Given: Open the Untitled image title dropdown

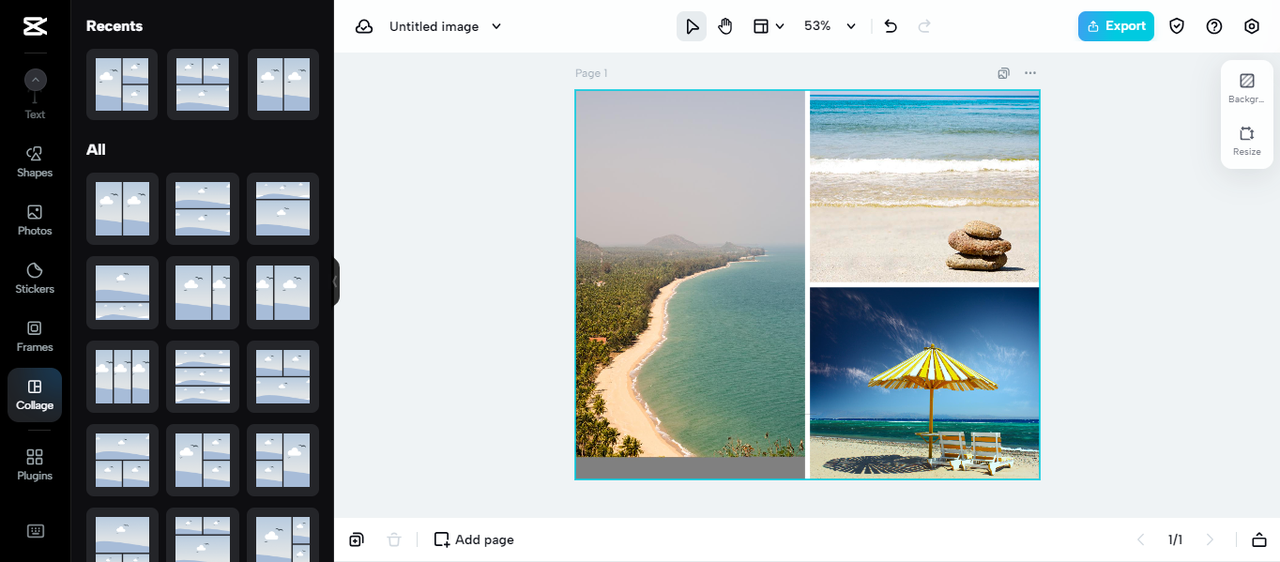Looking at the screenshot, I should tap(445, 26).
